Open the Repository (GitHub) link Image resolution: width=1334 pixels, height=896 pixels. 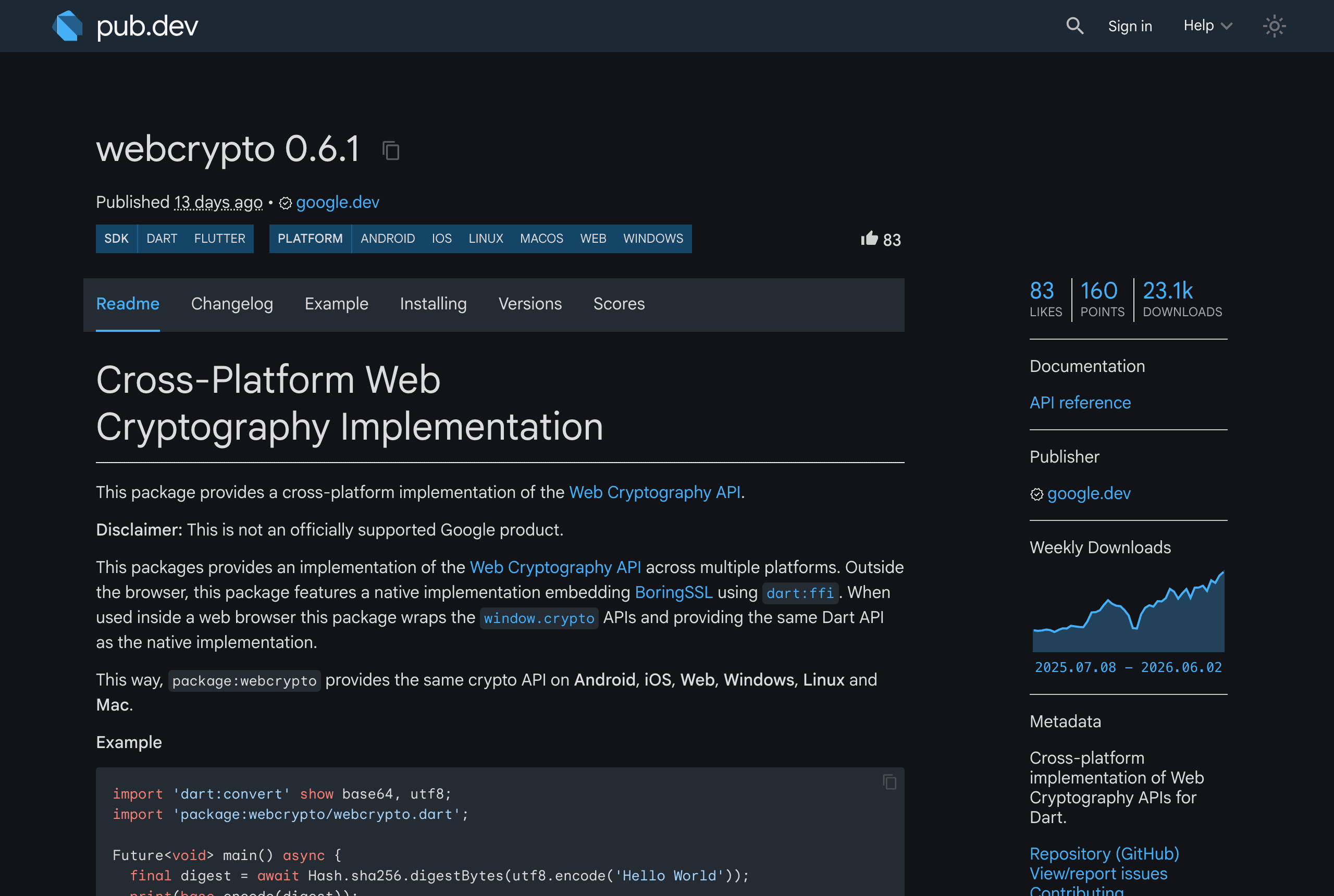(x=1104, y=854)
